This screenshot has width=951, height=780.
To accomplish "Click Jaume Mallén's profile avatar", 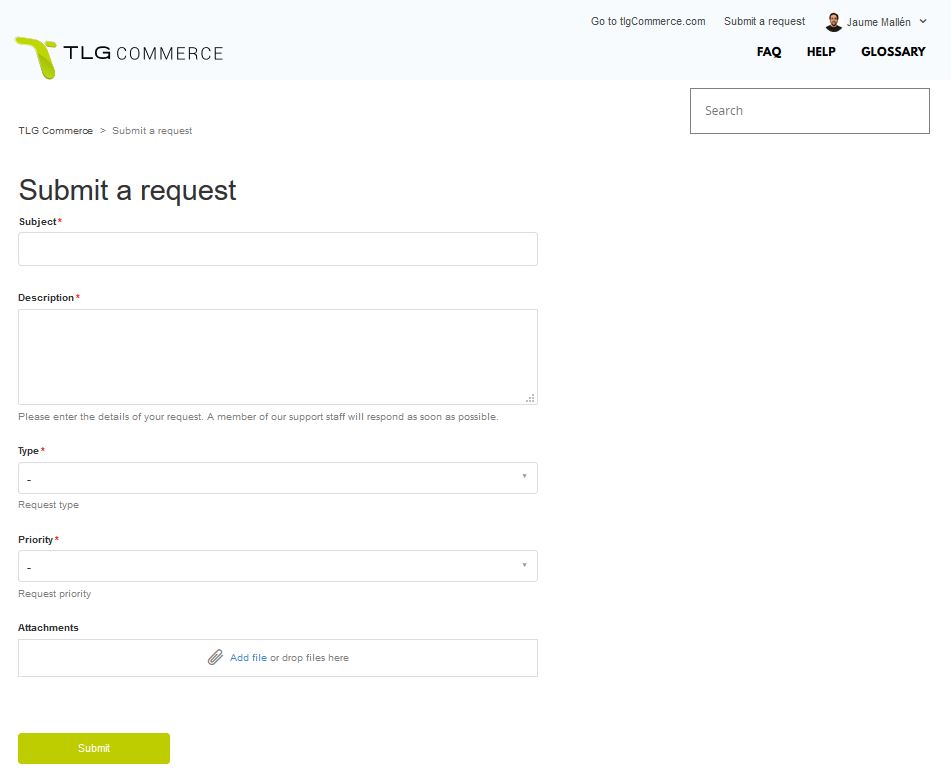I will (x=834, y=22).
